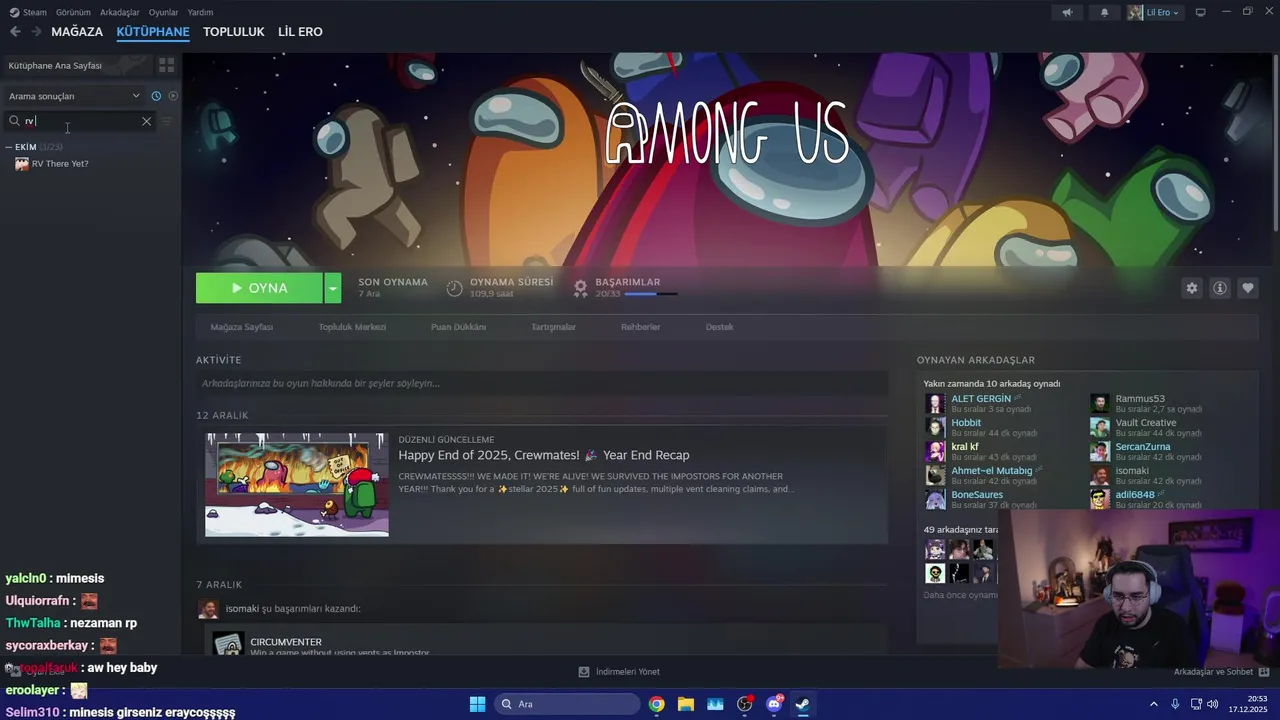Viewport: 1280px width, 720px height.
Task: Click the green OYNA play button
Action: 259,288
